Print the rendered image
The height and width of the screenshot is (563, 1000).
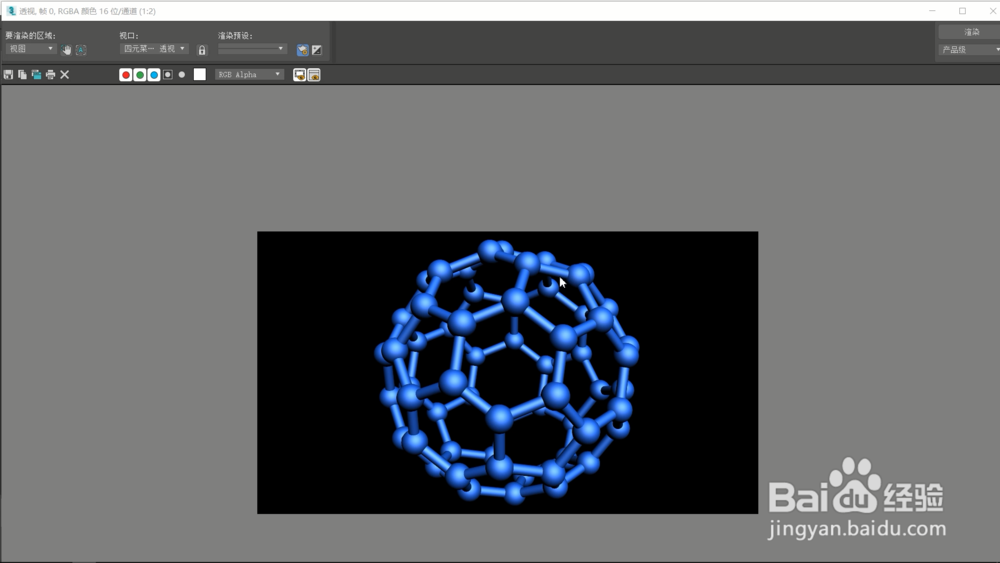[50, 75]
